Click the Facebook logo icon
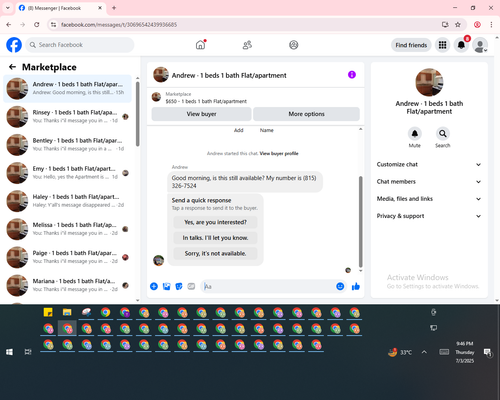500x400 pixels. coord(14,45)
